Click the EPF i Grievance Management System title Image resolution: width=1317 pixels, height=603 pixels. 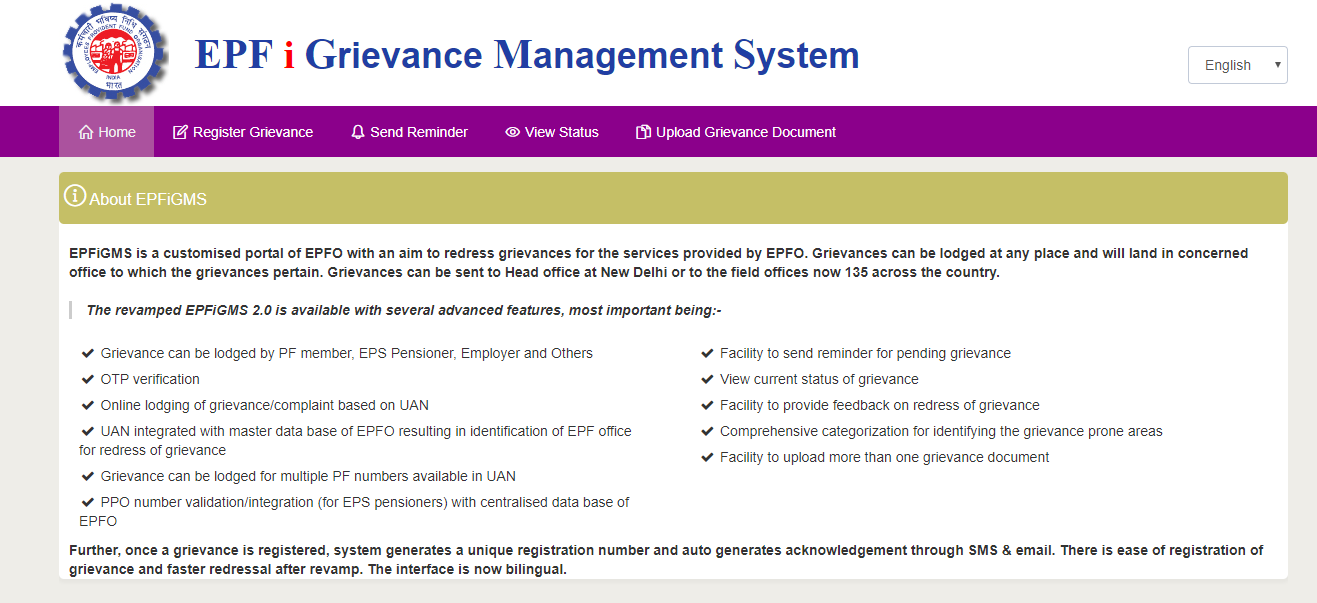coord(527,54)
